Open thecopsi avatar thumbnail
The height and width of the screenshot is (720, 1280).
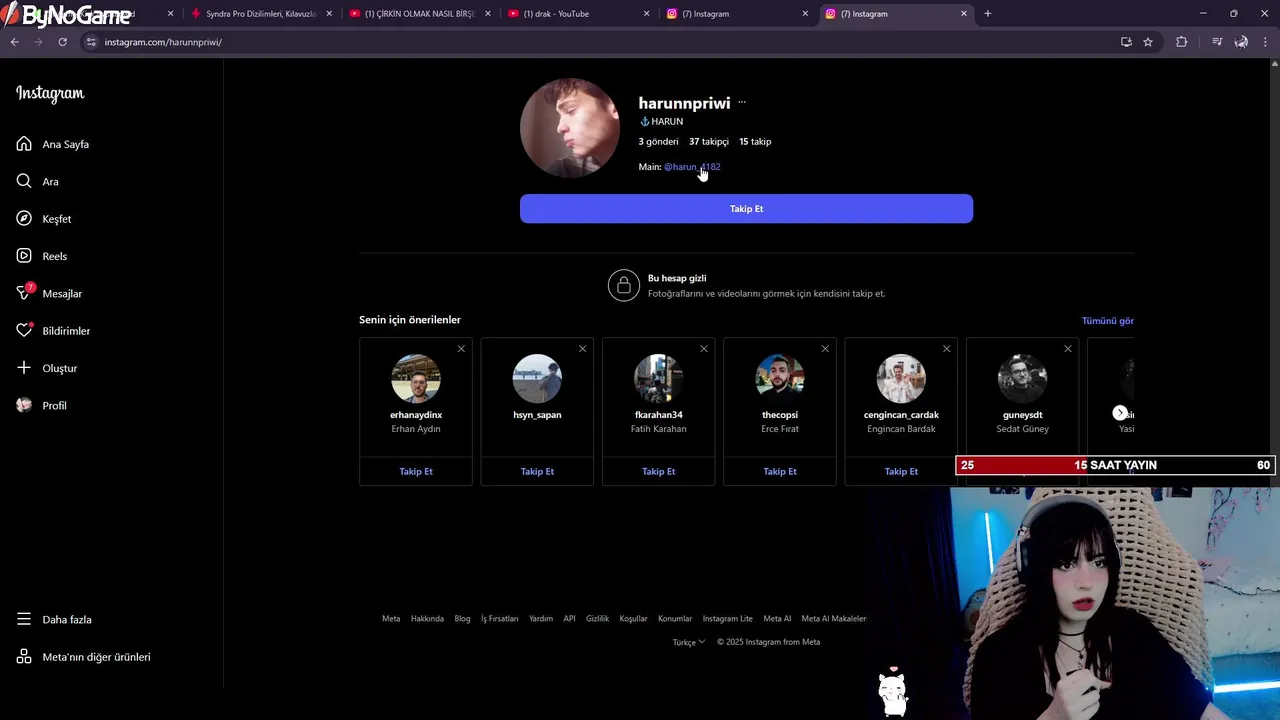[x=780, y=379]
